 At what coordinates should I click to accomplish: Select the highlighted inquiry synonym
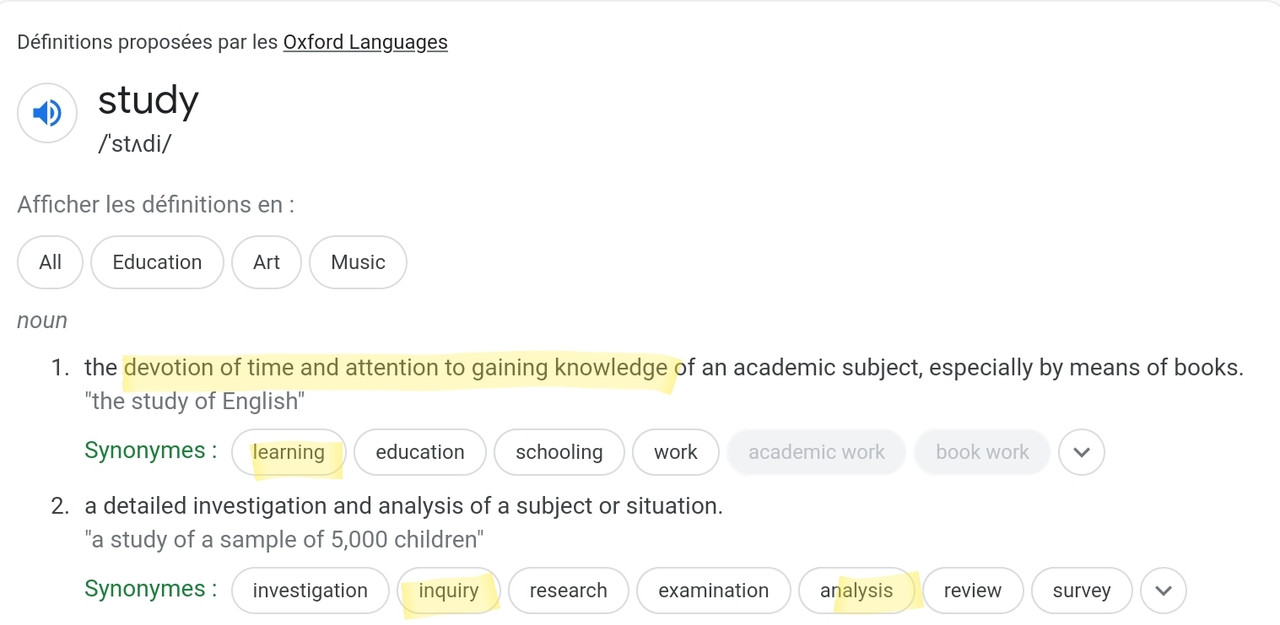448,590
